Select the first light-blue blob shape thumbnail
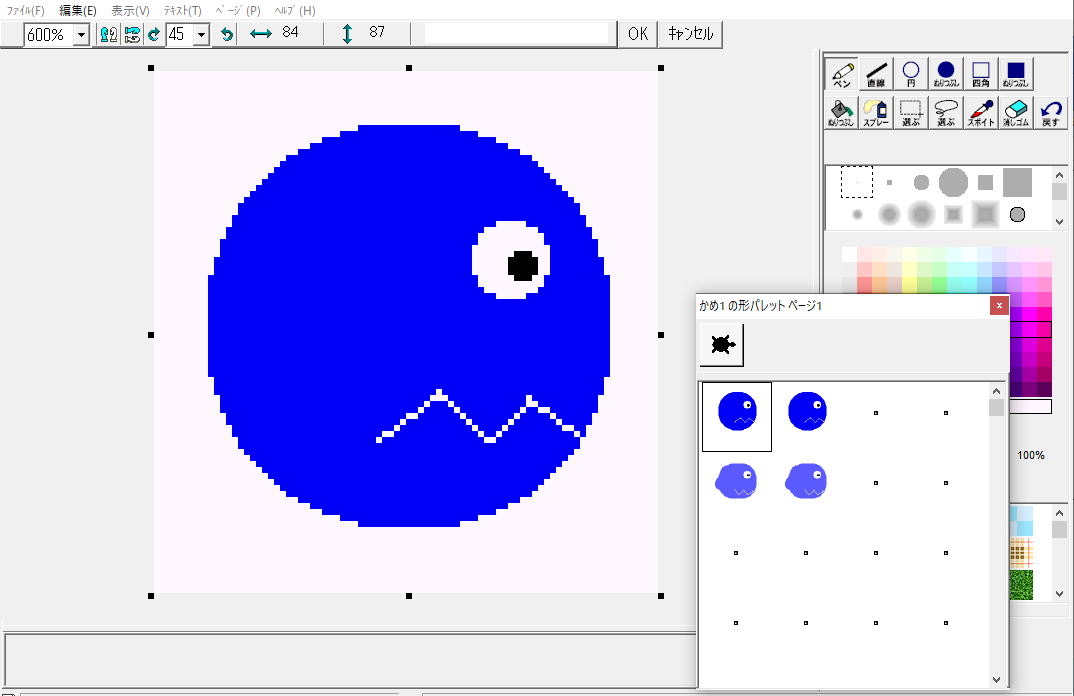Screen dimensions: 1074x696 (736, 481)
